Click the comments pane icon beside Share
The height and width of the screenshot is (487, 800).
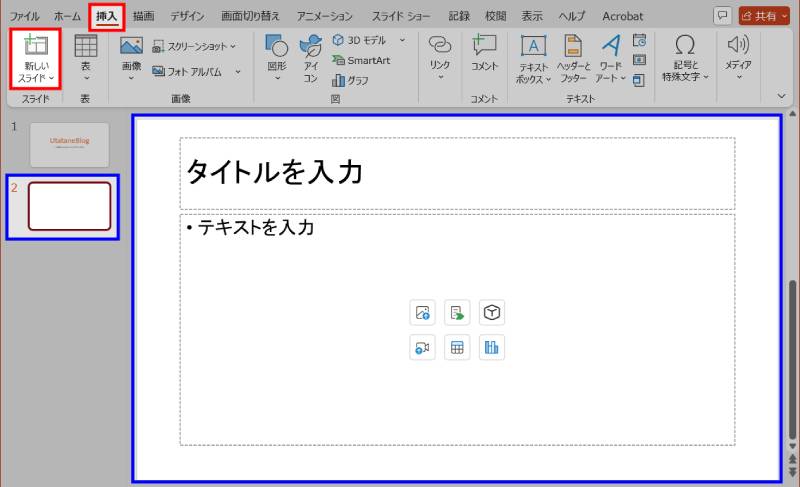[x=722, y=16]
